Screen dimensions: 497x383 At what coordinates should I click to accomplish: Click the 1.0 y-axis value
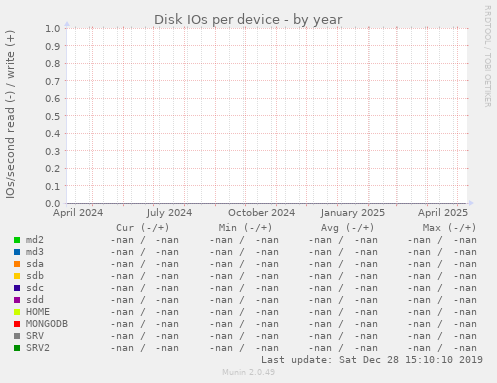point(53,29)
